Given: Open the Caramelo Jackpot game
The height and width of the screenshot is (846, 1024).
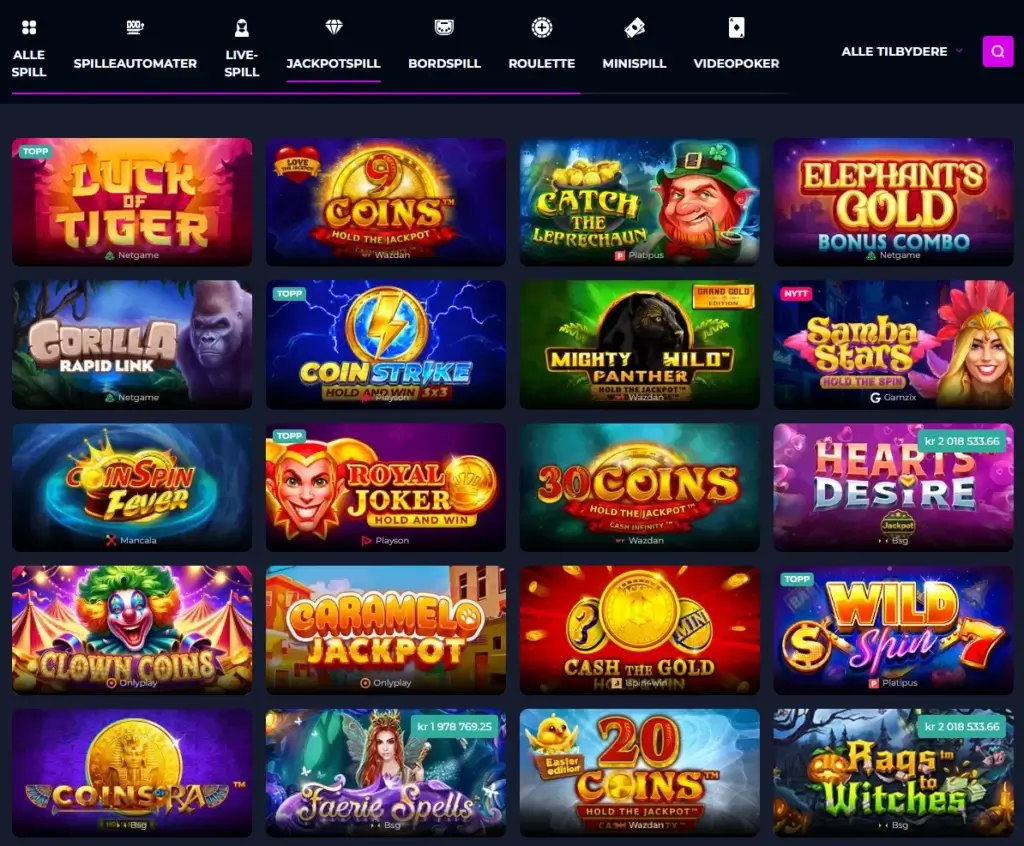Looking at the screenshot, I should [x=385, y=630].
